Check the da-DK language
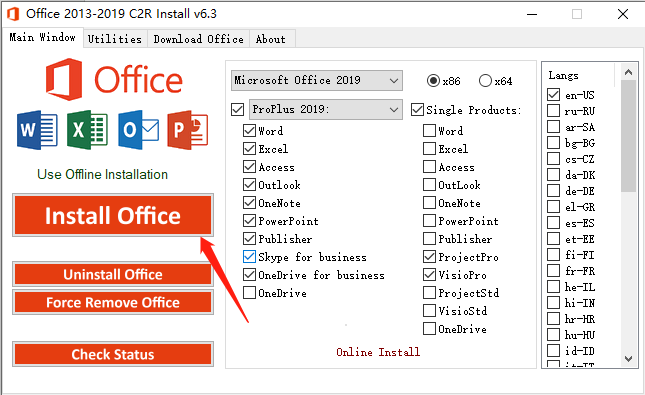The height and width of the screenshot is (395, 645). click(x=554, y=174)
